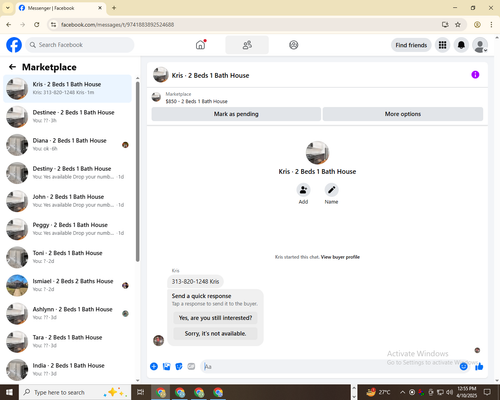Open the Facebook menu grid icon
Screen dimensions: 500x400
tap(442, 45)
